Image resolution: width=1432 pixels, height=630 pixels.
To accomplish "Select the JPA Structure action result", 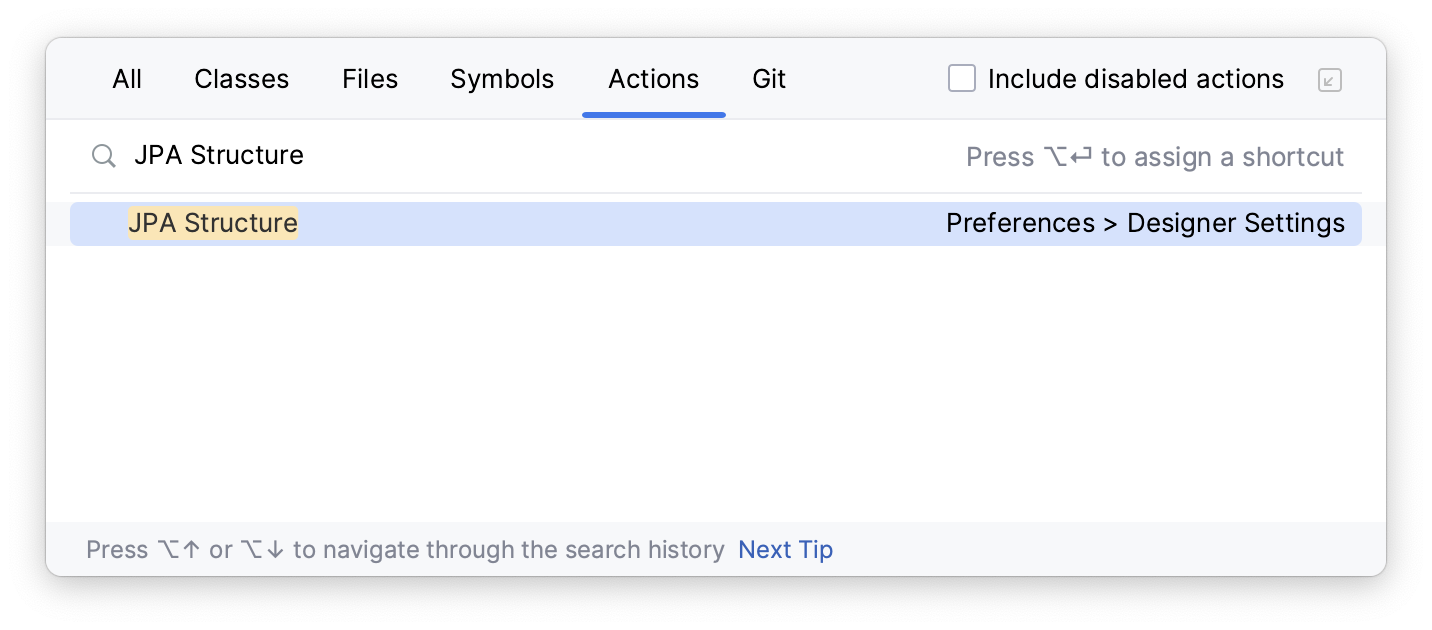I will click(715, 223).
